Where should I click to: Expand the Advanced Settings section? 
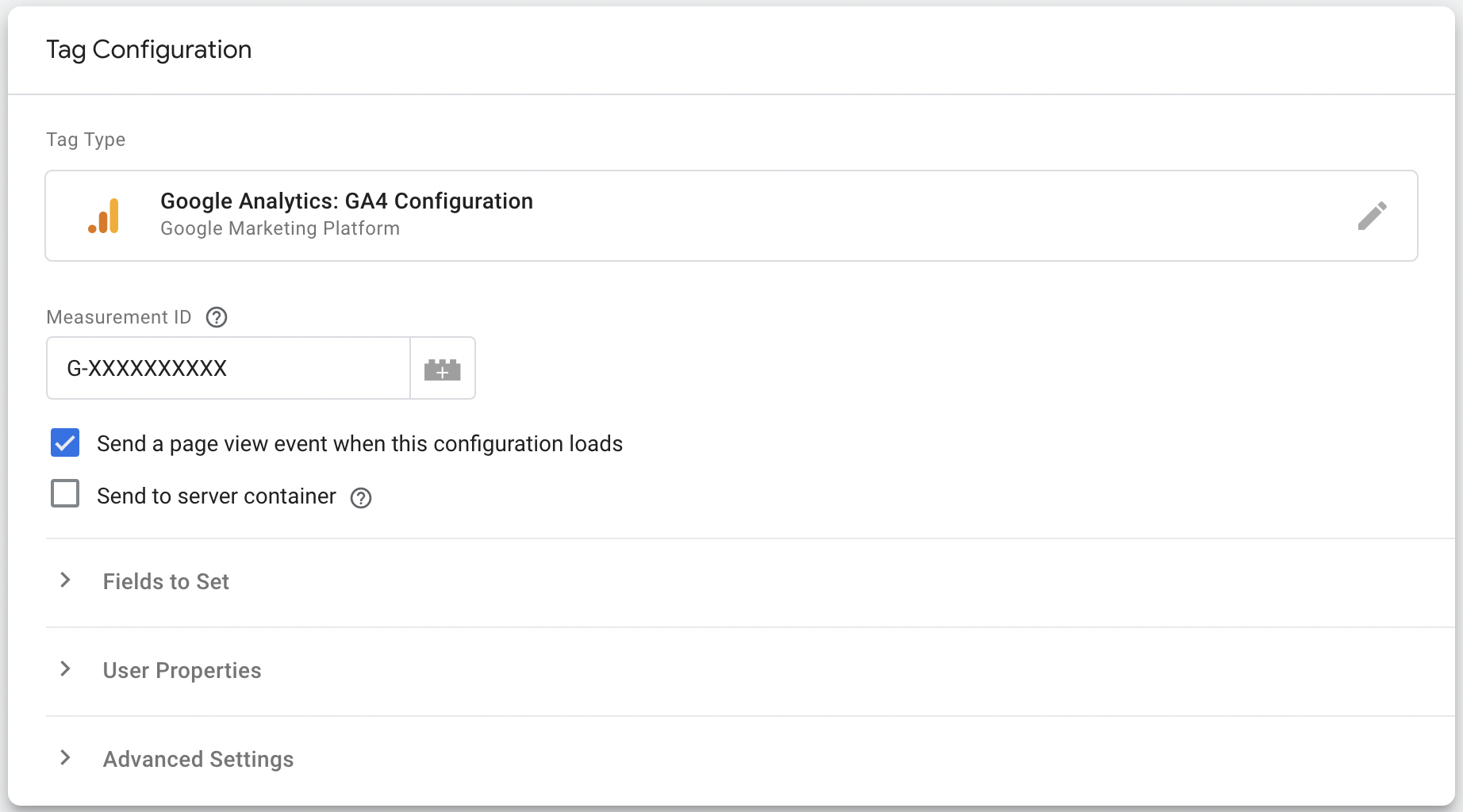click(198, 759)
